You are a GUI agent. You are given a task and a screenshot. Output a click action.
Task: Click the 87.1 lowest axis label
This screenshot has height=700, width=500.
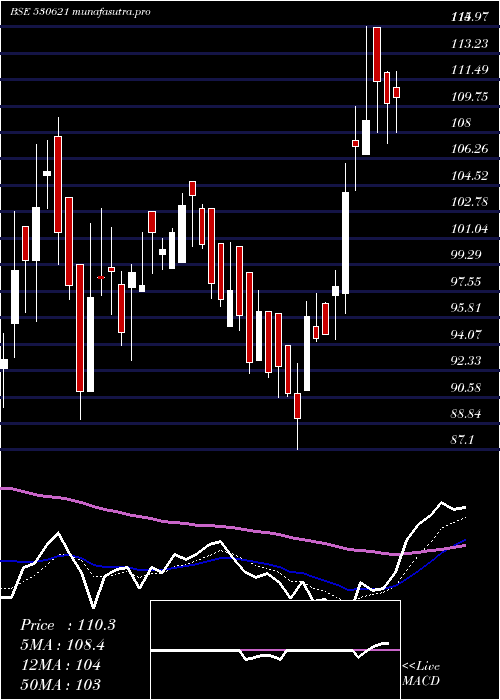462,440
